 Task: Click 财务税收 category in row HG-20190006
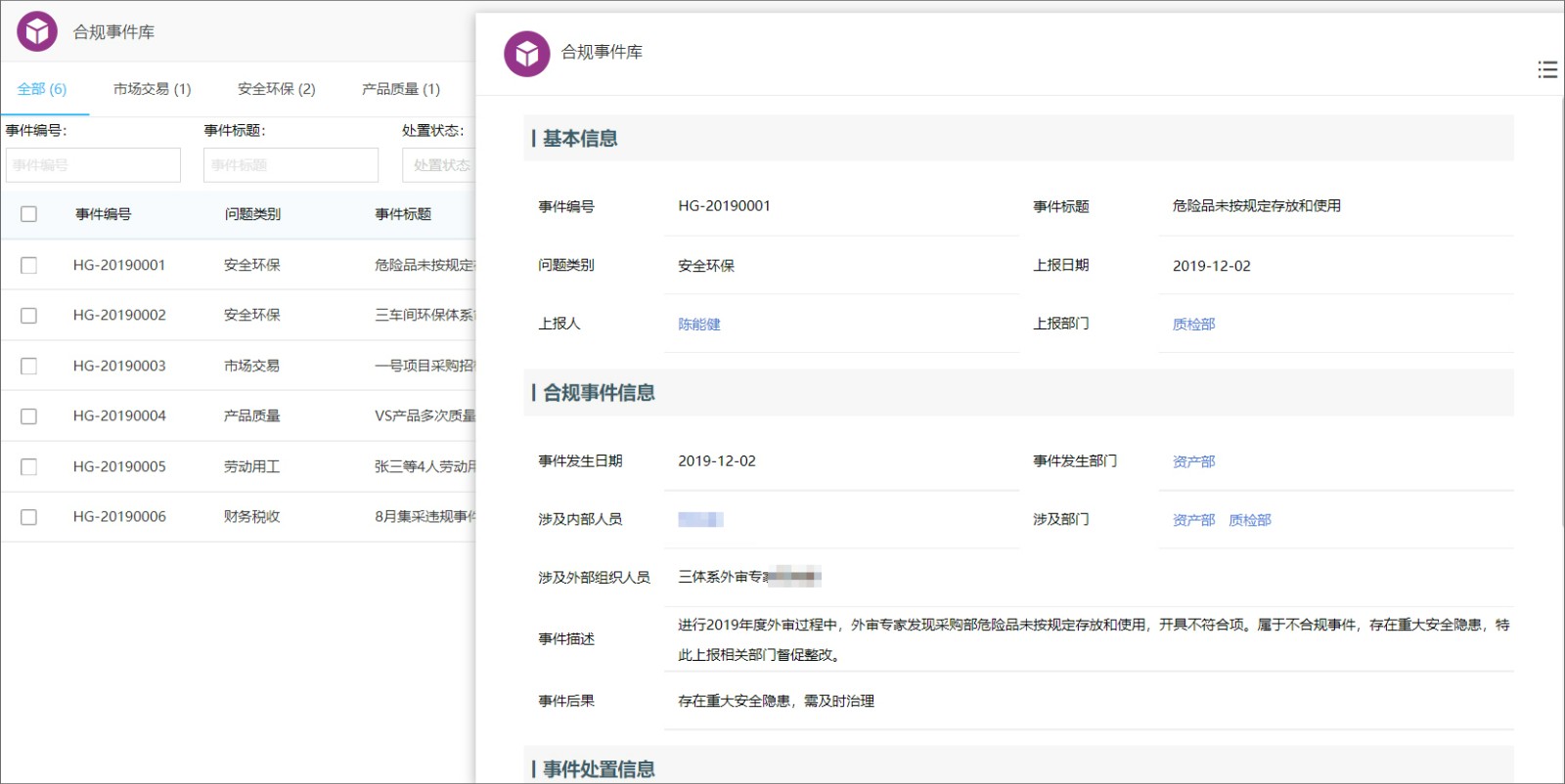tap(251, 516)
